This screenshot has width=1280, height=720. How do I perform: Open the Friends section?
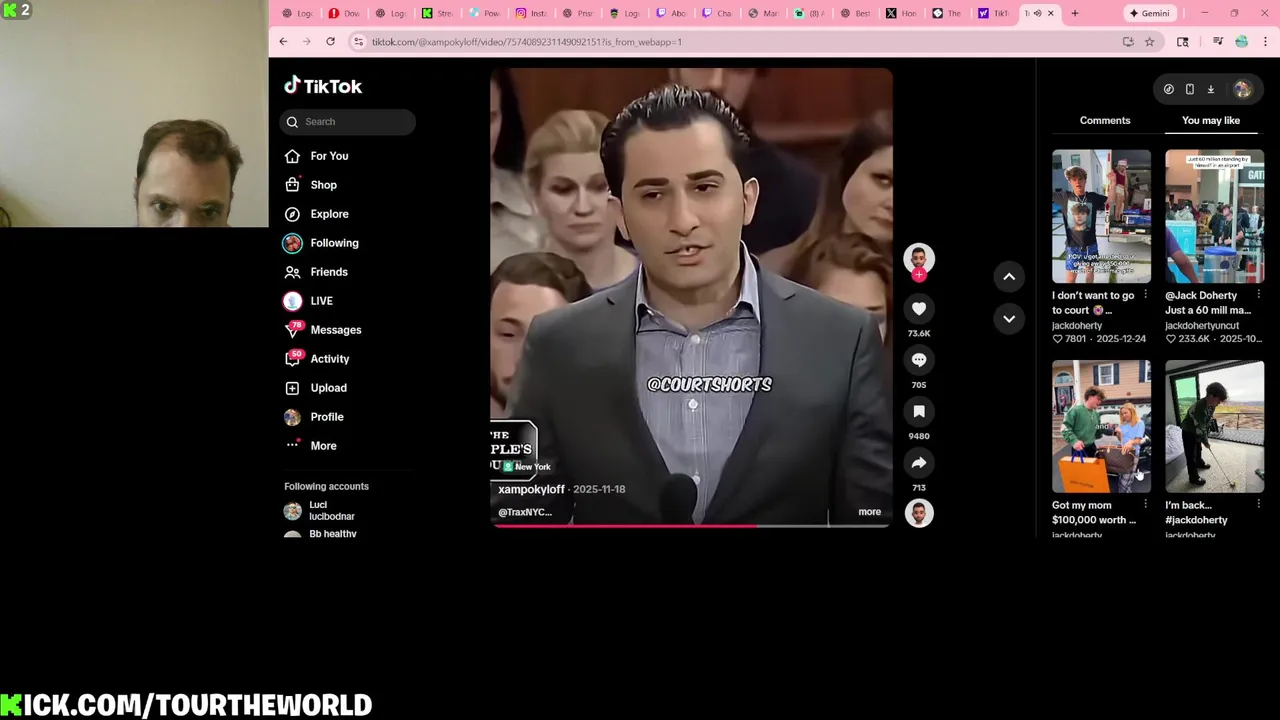[x=316, y=272]
